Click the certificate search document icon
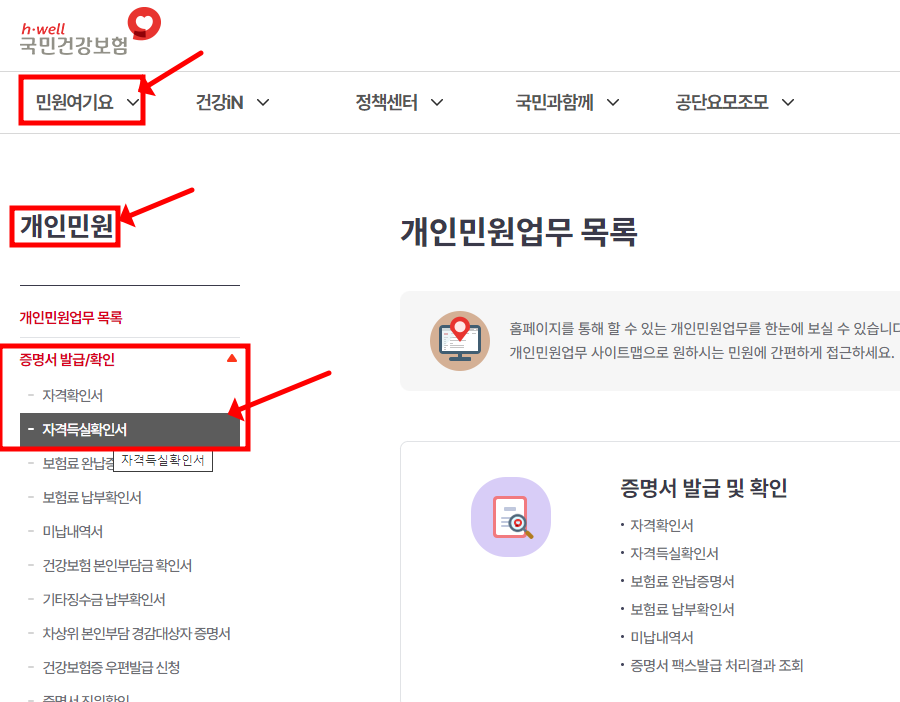The width and height of the screenshot is (900, 702). click(511, 517)
